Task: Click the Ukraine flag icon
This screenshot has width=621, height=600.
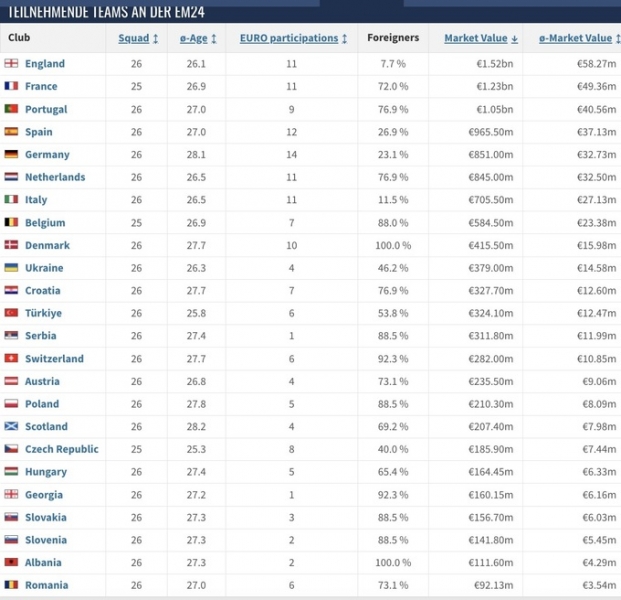Action: (12, 268)
